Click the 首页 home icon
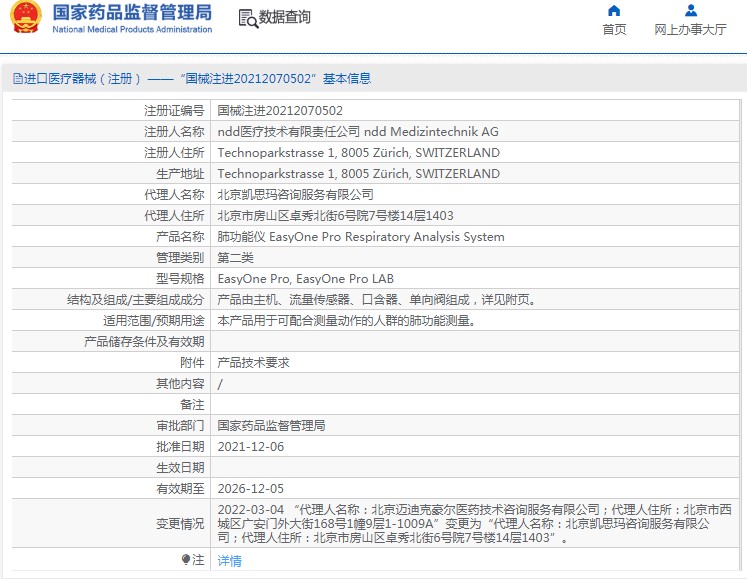The width and height of the screenshot is (747, 579). tap(614, 10)
